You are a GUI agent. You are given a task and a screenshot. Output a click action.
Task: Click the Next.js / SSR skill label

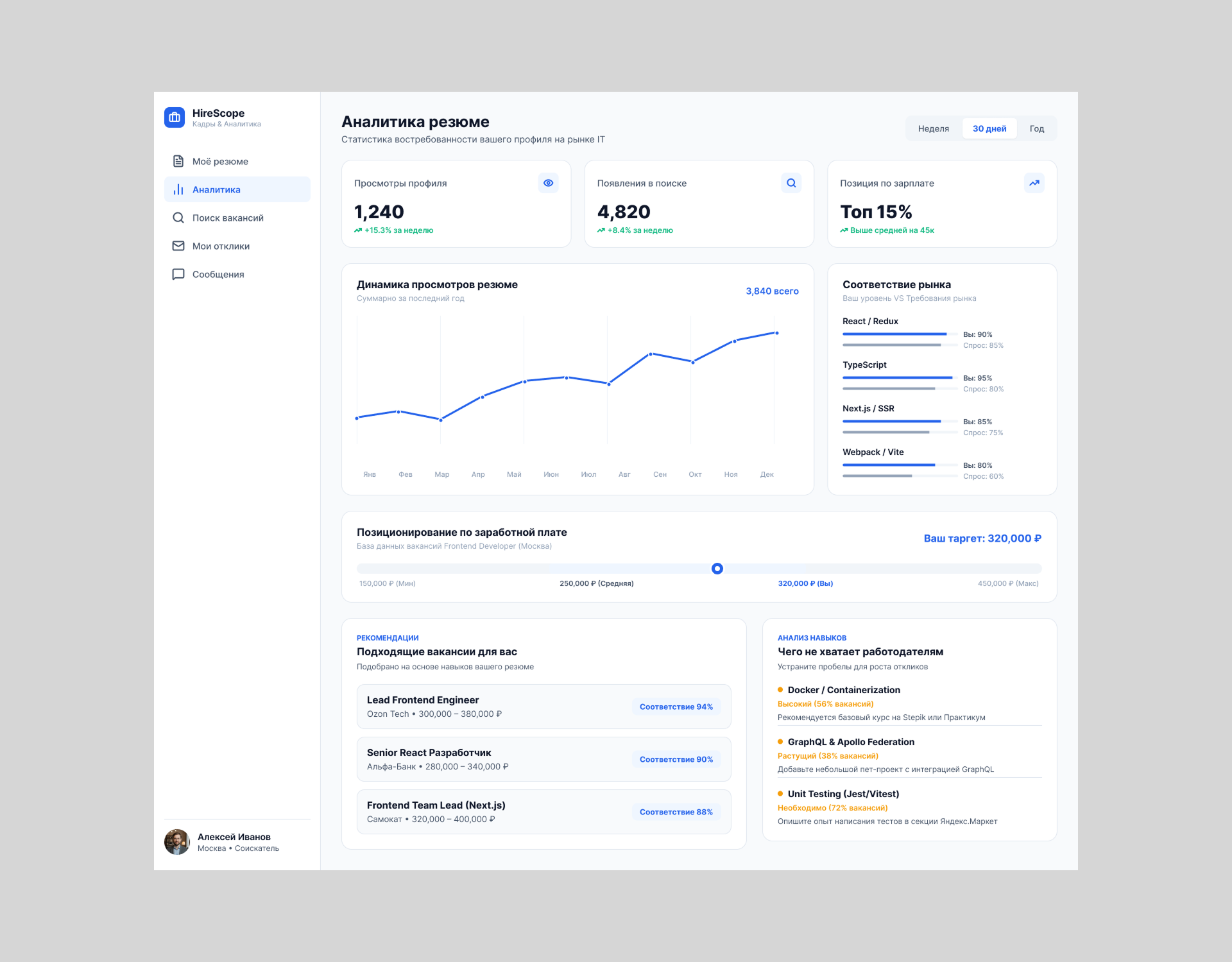(x=868, y=408)
